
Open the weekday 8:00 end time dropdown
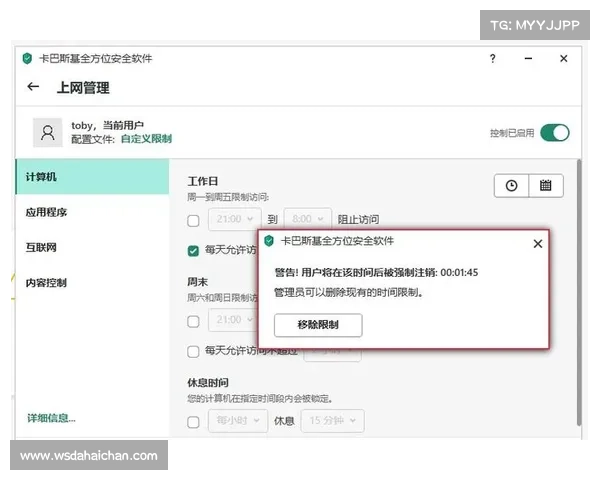click(x=308, y=219)
